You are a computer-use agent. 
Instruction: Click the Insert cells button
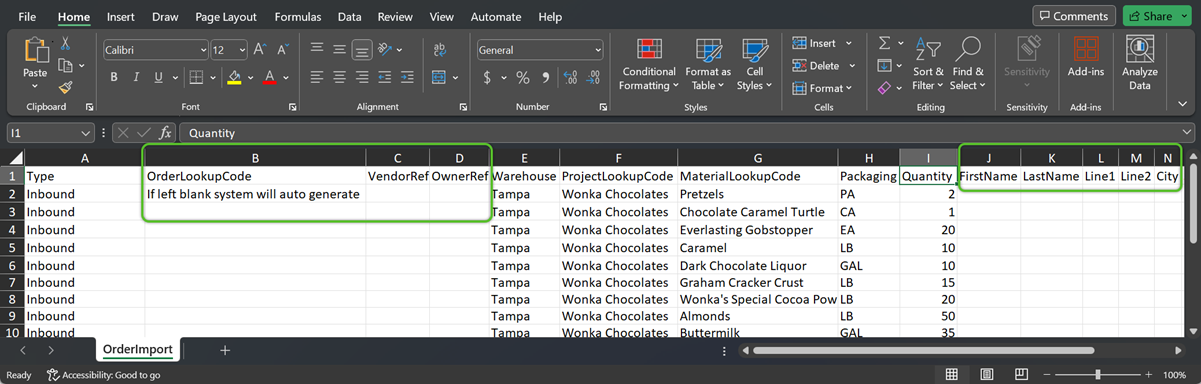[x=822, y=43]
